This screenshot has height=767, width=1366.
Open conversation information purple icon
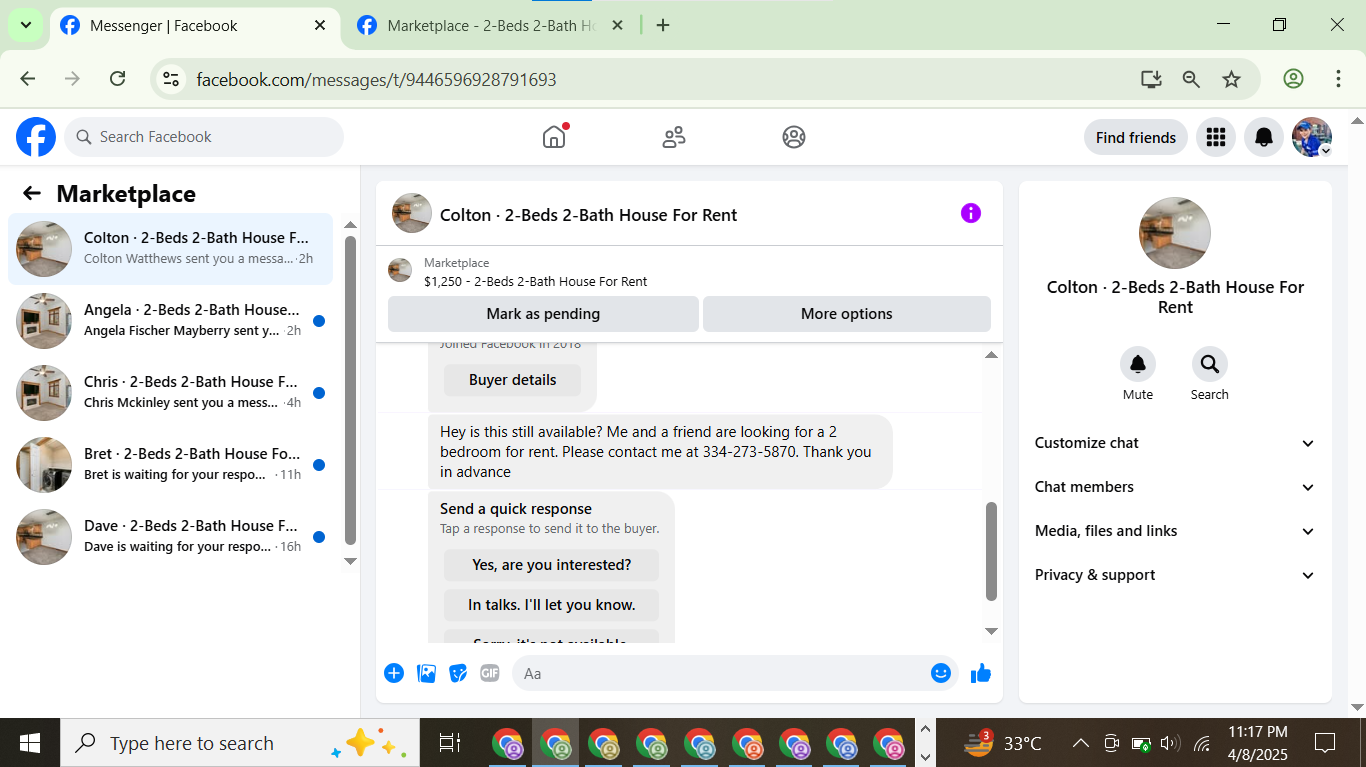971,213
